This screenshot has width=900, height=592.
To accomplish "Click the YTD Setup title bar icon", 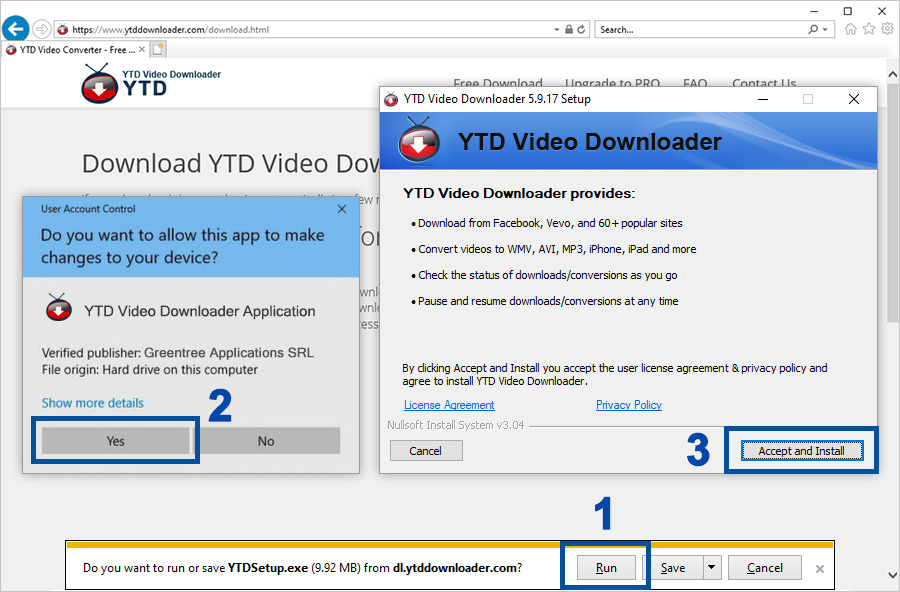I will (x=391, y=99).
